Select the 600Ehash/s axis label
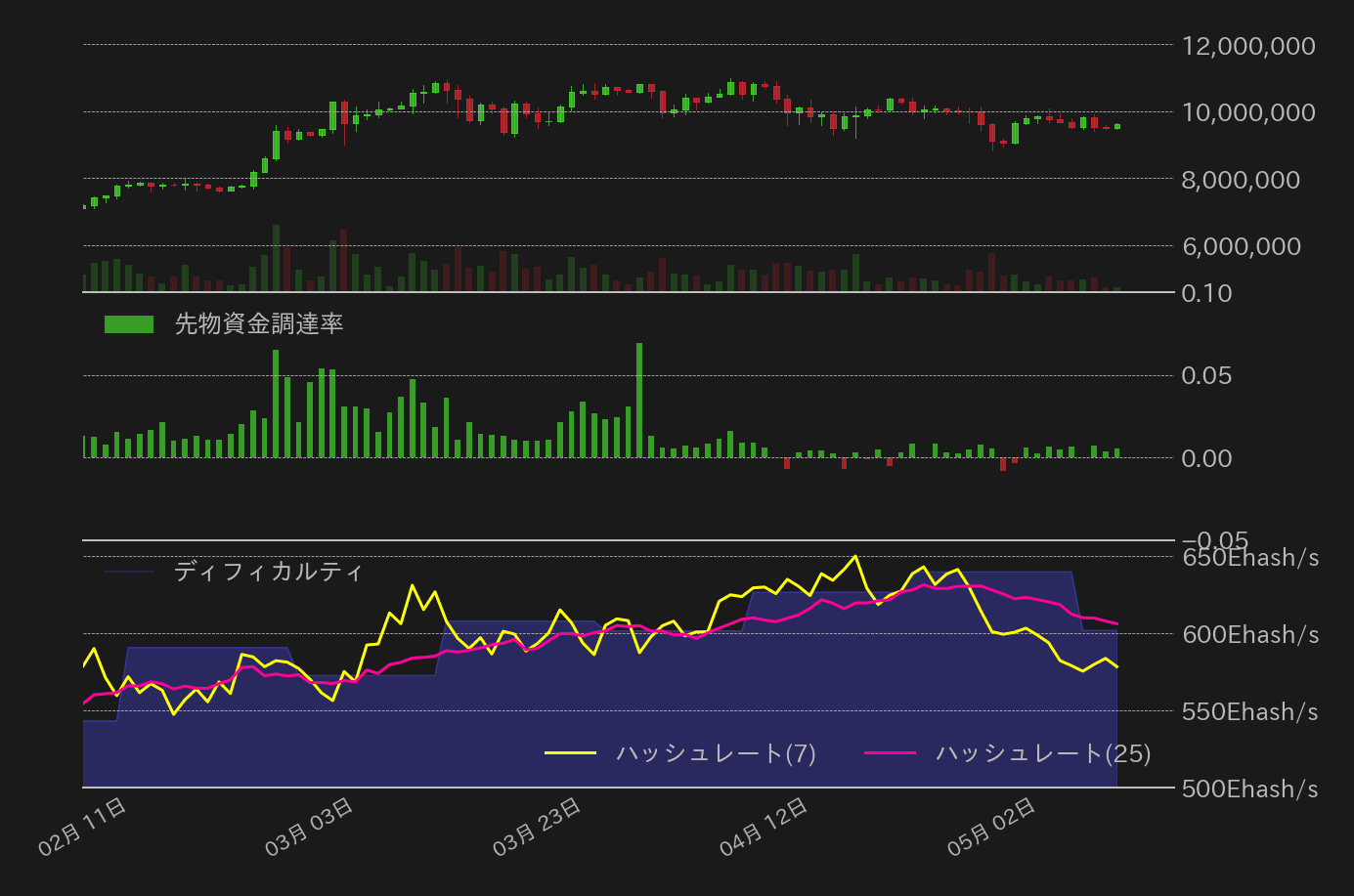The width and height of the screenshot is (1354, 896). click(x=1250, y=635)
